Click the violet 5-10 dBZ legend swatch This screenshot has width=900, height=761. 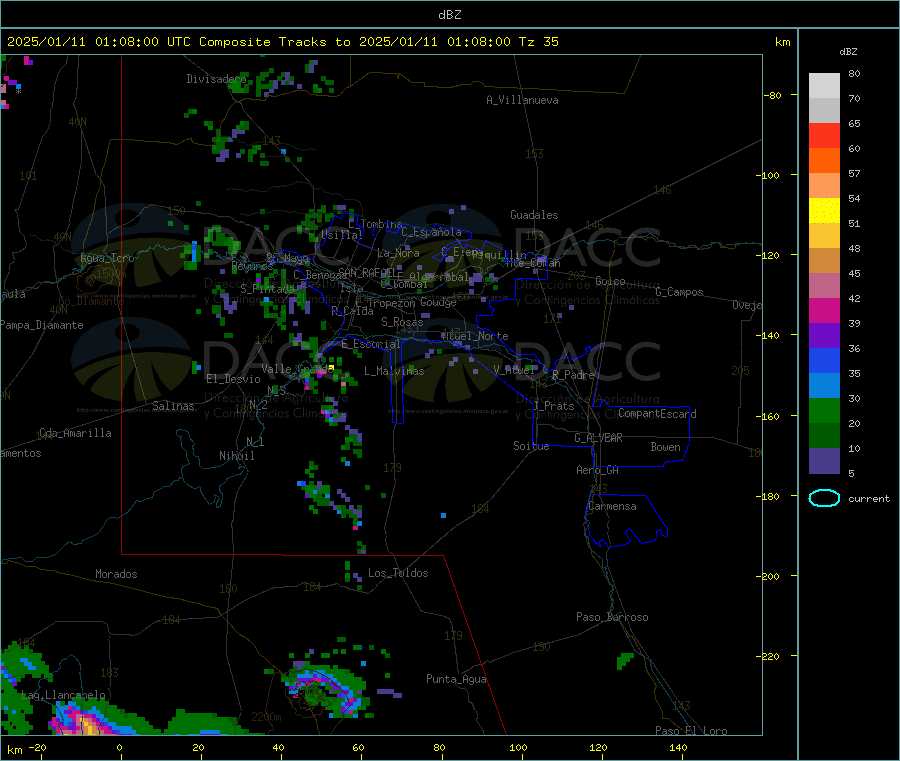click(824, 460)
